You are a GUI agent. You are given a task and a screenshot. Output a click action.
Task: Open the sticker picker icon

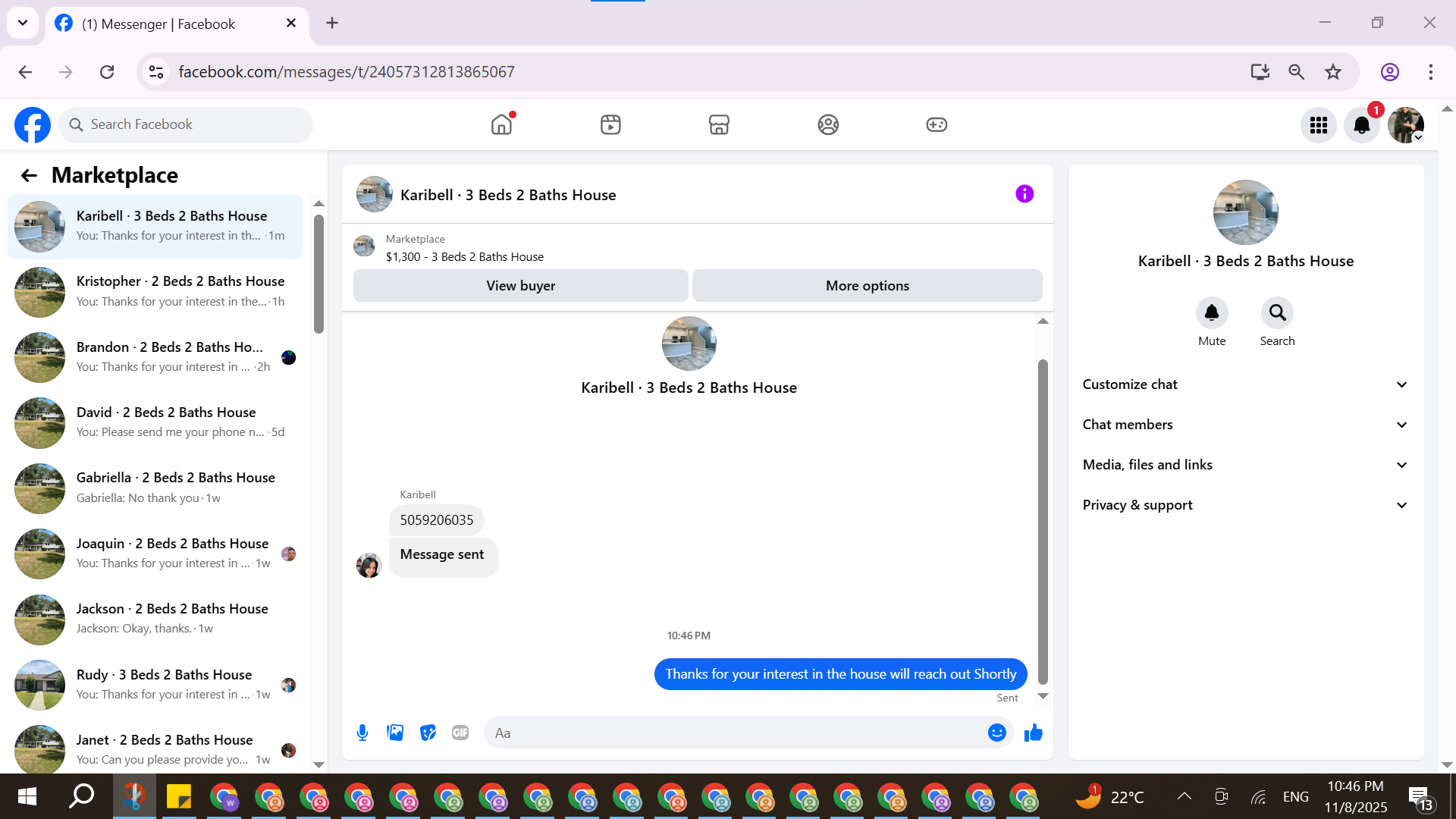click(x=428, y=733)
